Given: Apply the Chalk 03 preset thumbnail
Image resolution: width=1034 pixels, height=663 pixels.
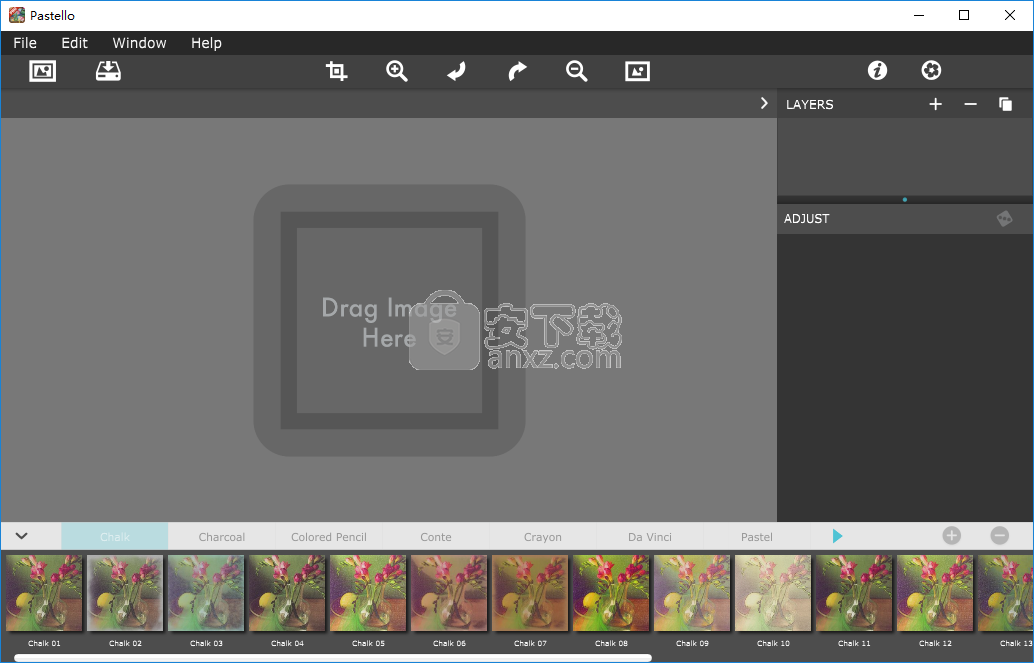Looking at the screenshot, I should pos(206,592).
